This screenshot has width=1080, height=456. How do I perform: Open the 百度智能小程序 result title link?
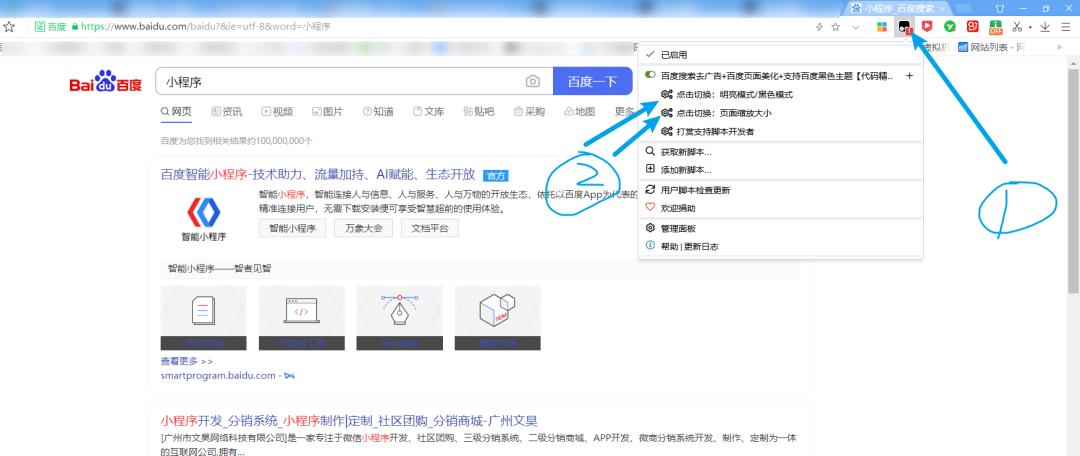coord(318,174)
